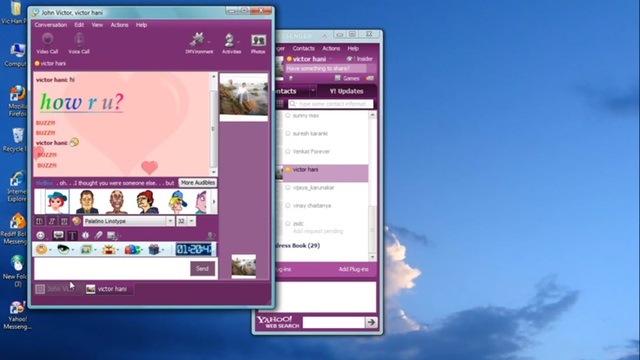The image size is (640, 360).
Task: Toggle the Audibles panel button
Action: click(58, 235)
